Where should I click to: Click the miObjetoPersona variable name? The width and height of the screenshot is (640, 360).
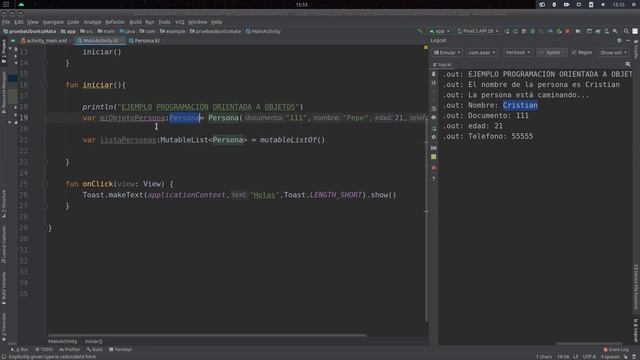click(132, 118)
